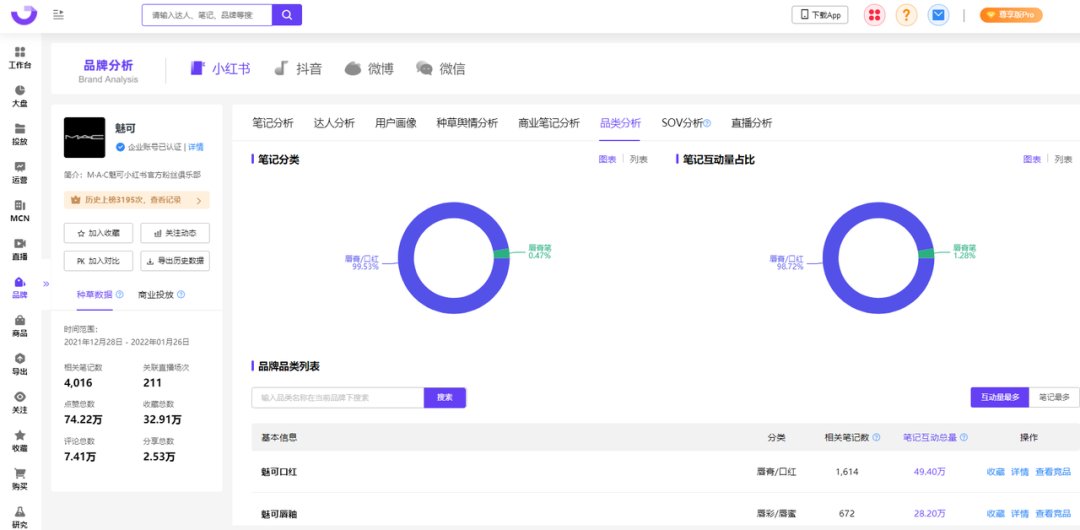
Task: Switch to the 微博 platform tab
Action: pyautogui.click(x=369, y=68)
